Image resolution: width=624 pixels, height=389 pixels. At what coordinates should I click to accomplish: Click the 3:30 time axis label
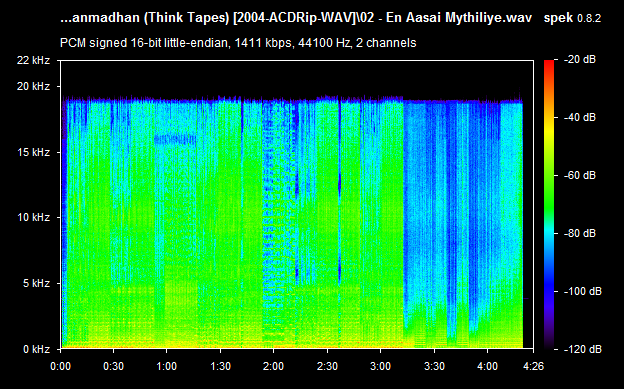coord(434,366)
